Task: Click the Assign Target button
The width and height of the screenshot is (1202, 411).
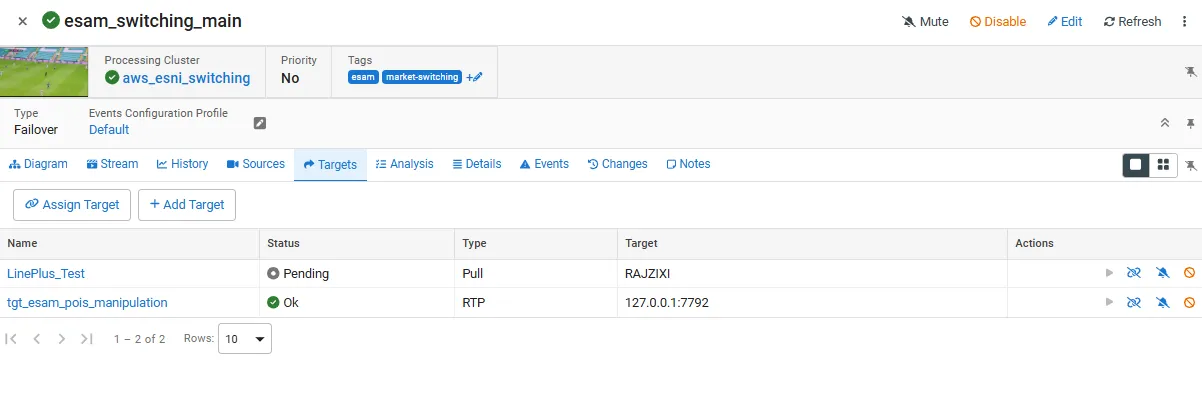Action: tap(72, 204)
